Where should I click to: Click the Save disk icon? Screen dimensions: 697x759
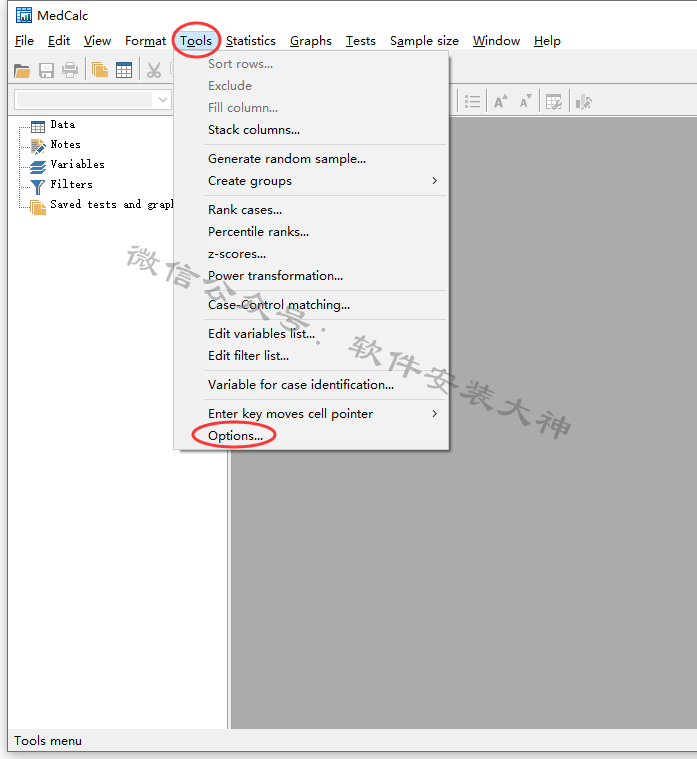click(x=46, y=71)
